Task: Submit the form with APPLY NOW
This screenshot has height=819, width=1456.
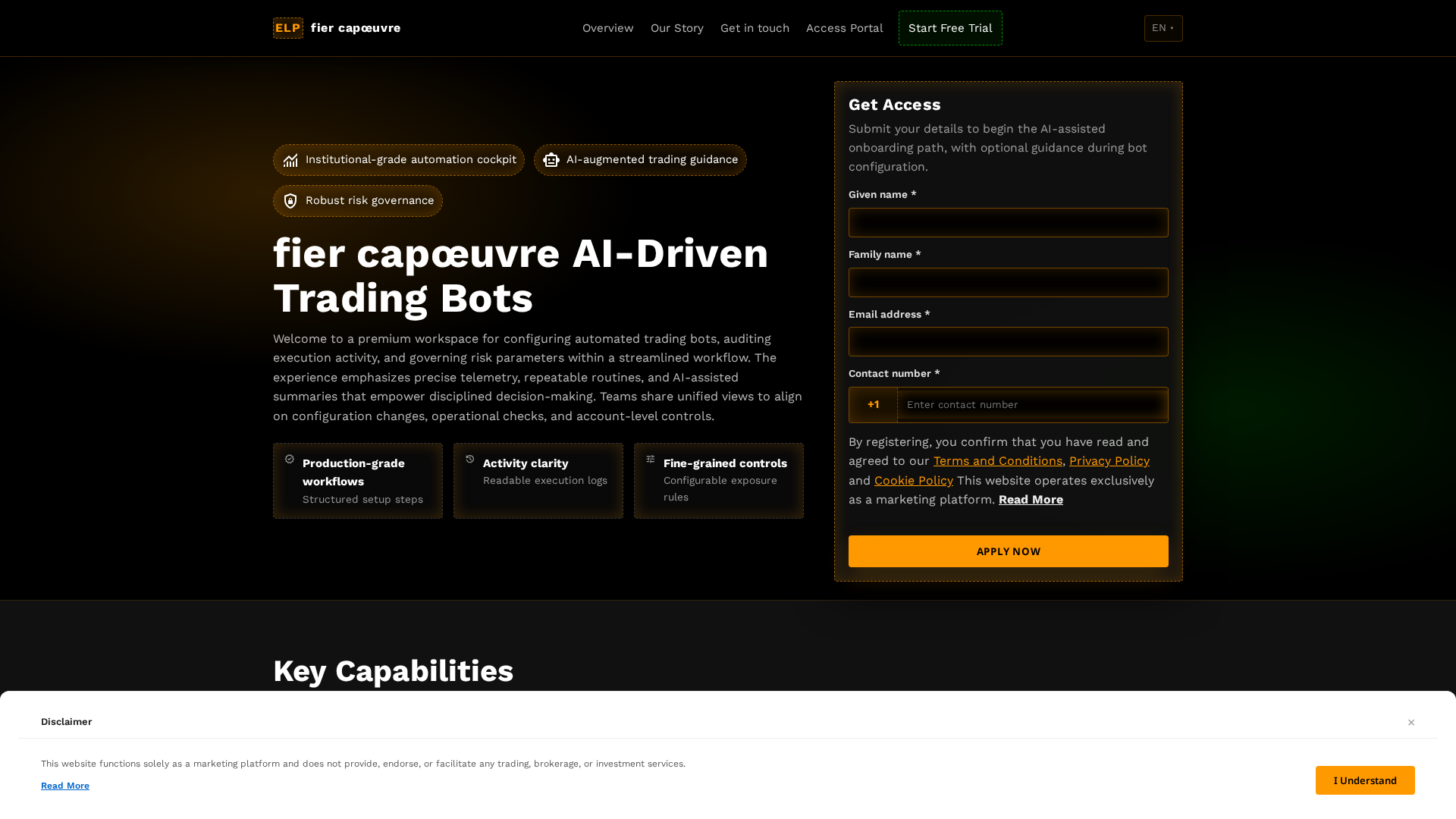Action: 1009,551
